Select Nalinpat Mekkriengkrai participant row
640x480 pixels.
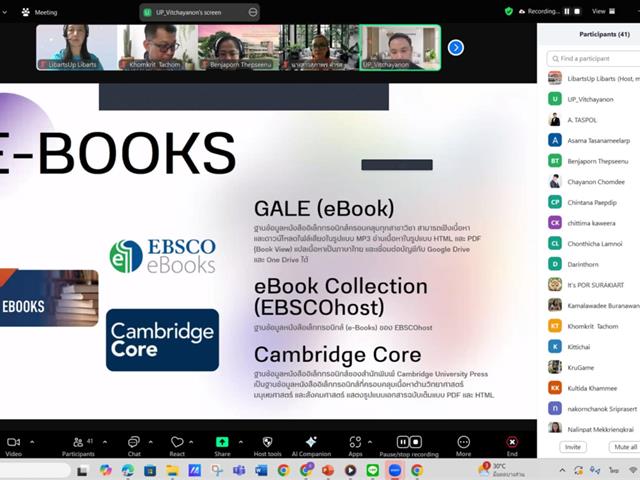[x=594, y=429]
